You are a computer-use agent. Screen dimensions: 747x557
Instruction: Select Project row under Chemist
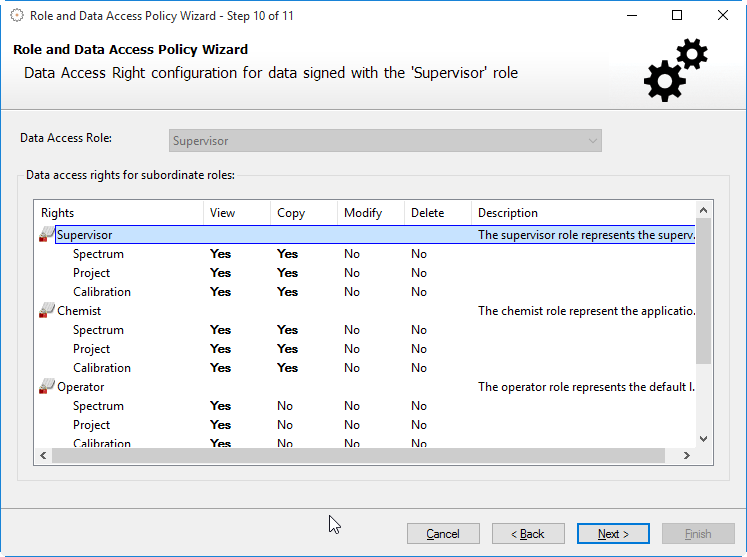point(91,349)
